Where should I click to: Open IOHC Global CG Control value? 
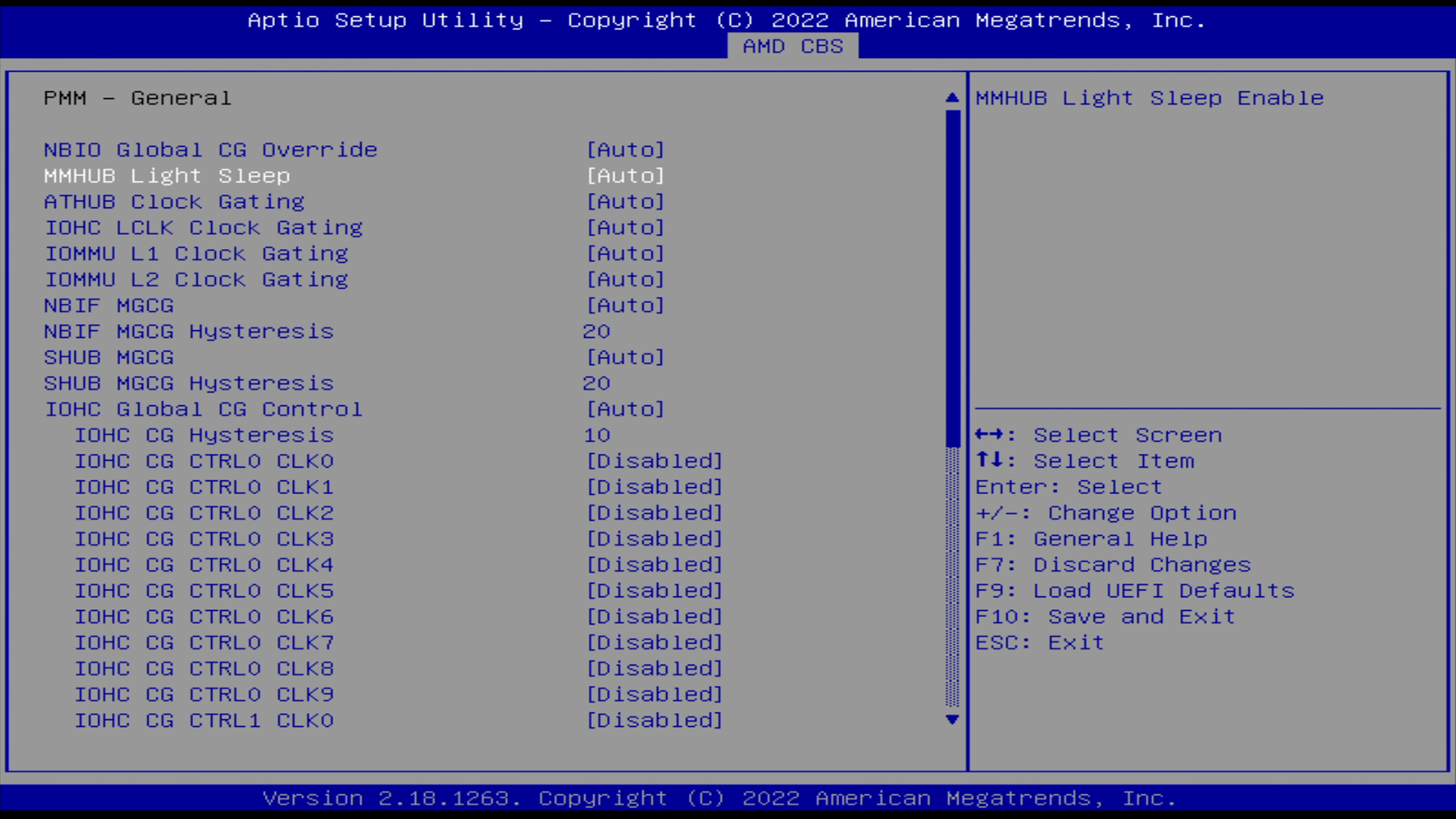point(625,409)
